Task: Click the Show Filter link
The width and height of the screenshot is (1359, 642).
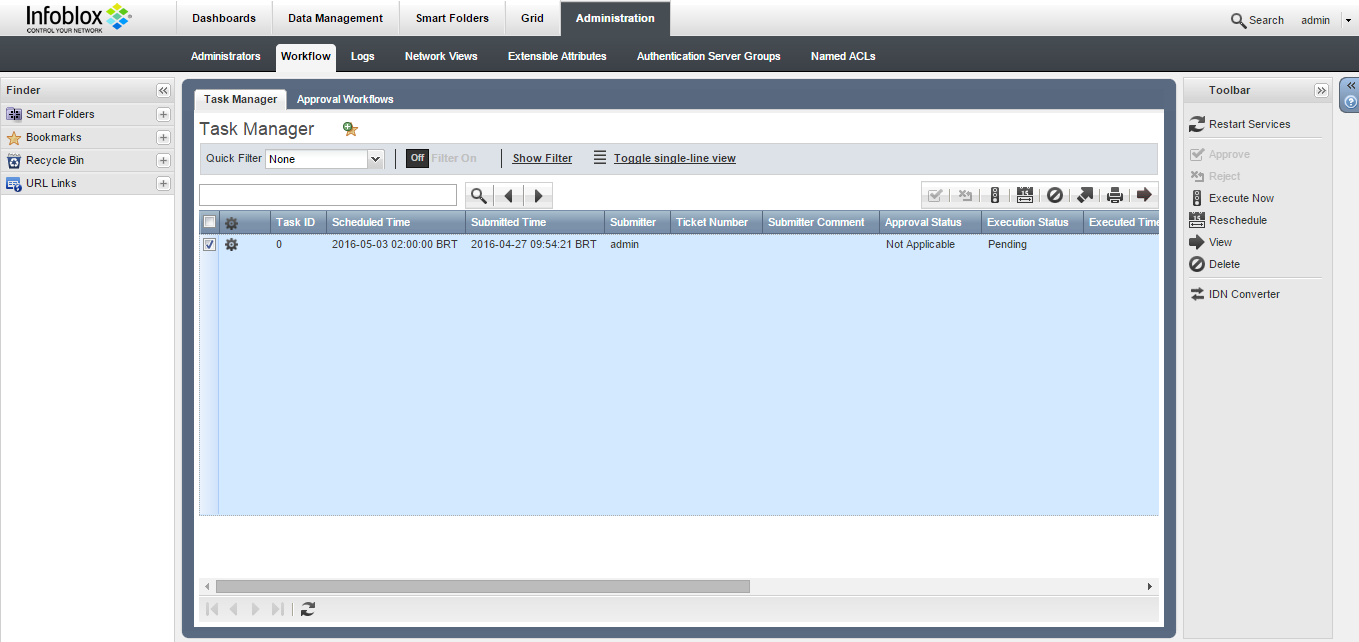Action: tap(542, 158)
